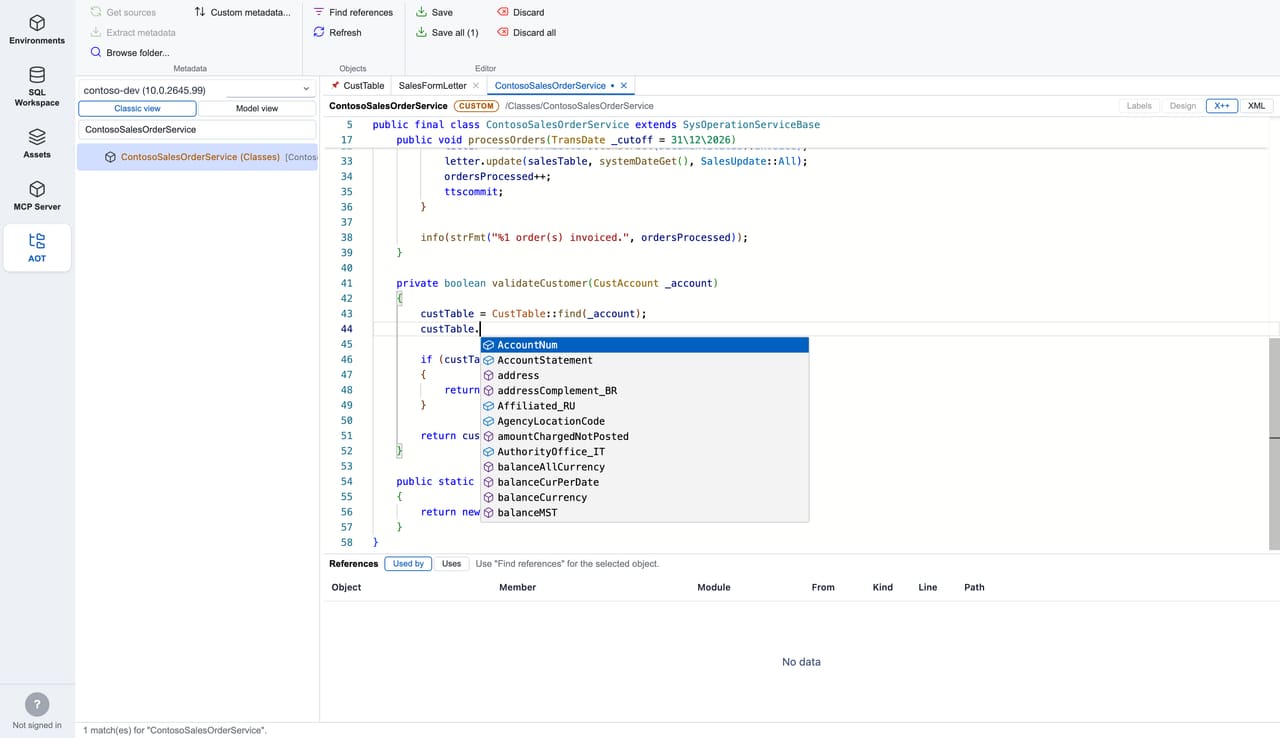Click the Line column header
Image resolution: width=1280 pixels, height=738 pixels.
(x=928, y=587)
